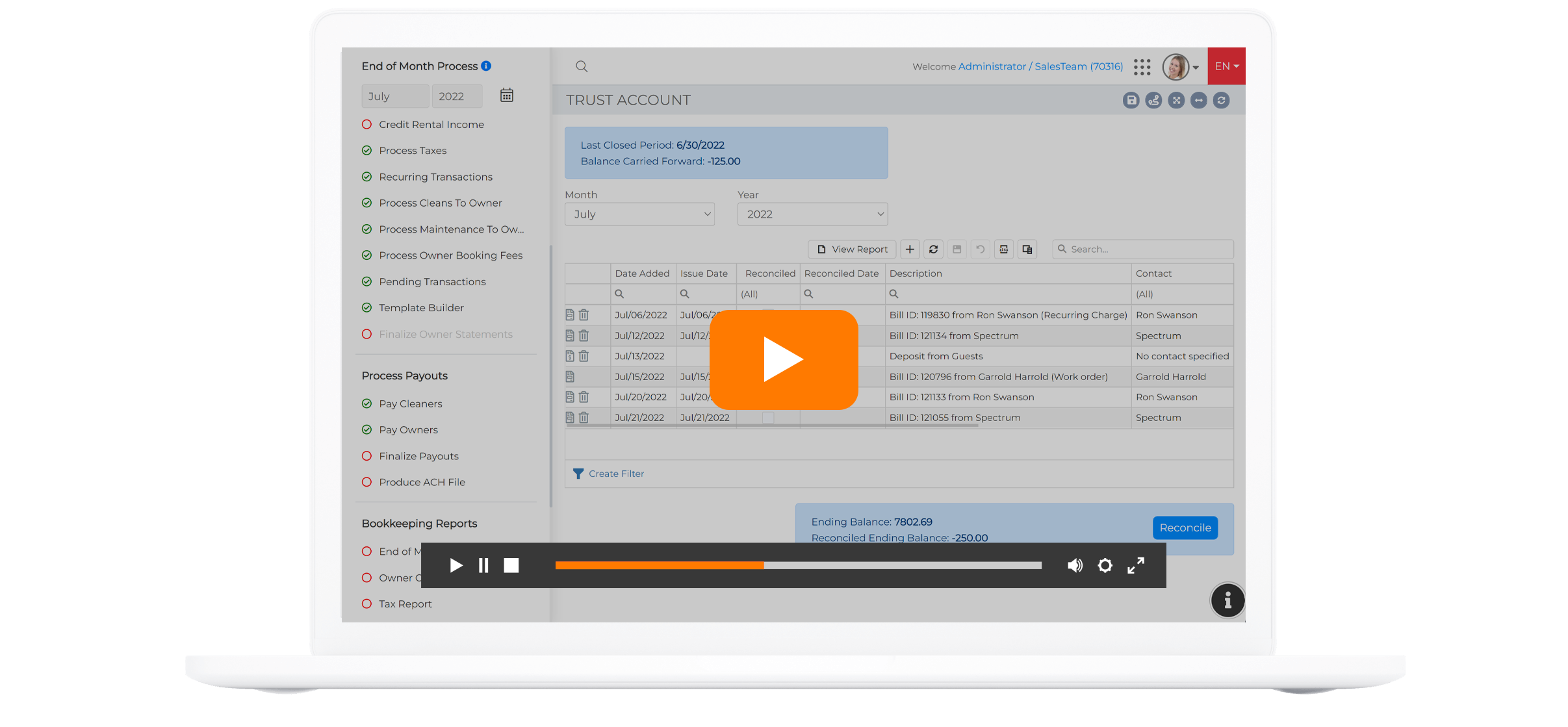Image resolution: width=1568 pixels, height=727 pixels.
Task: Expand the video to fullscreen
Action: tap(1135, 565)
